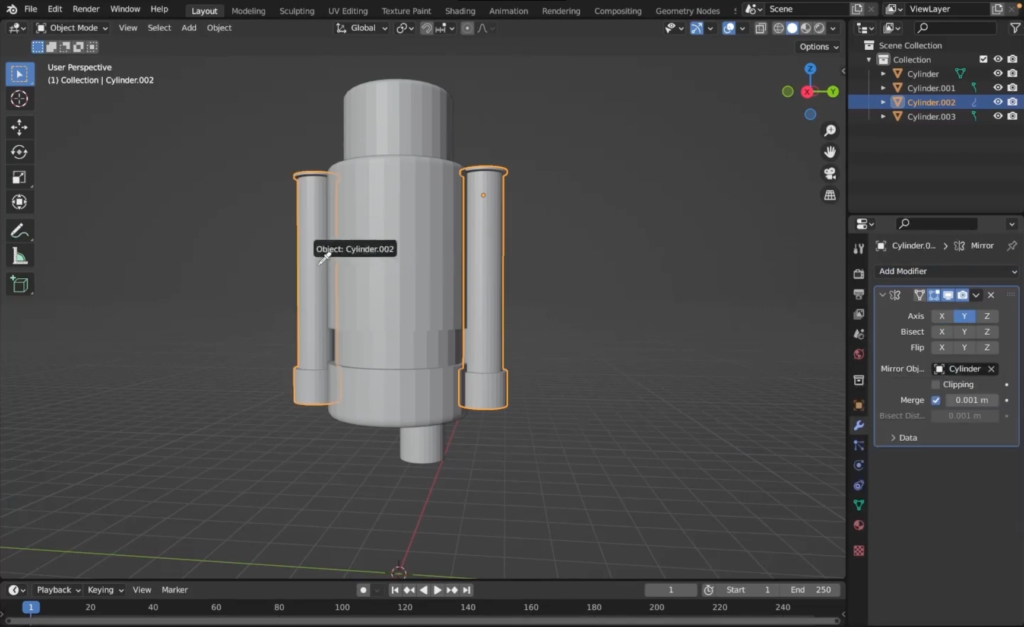The height and width of the screenshot is (627, 1024).
Task: Choose the Add Cube tool
Action: click(x=19, y=285)
